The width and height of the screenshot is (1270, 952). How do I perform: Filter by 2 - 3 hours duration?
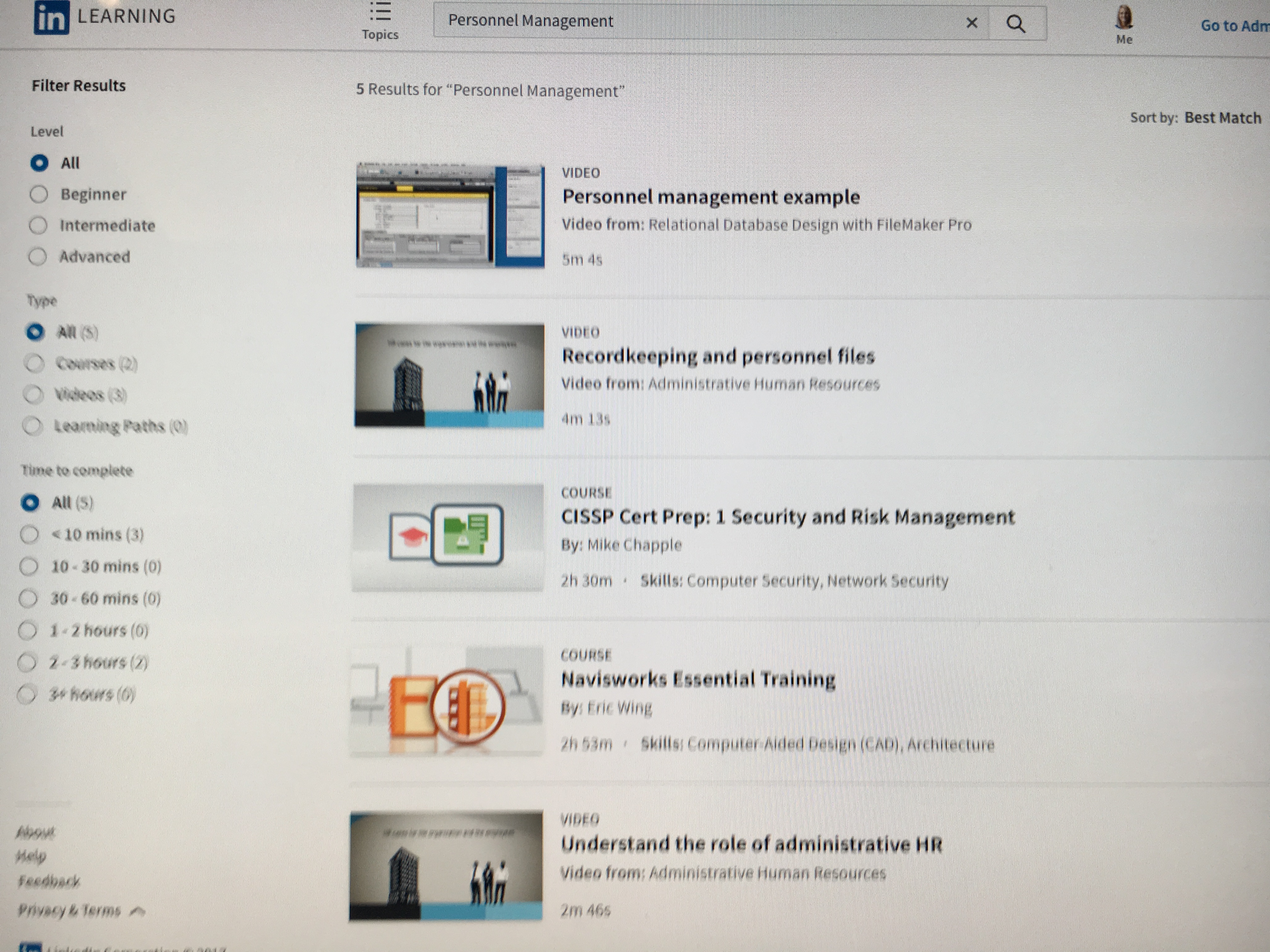26,663
